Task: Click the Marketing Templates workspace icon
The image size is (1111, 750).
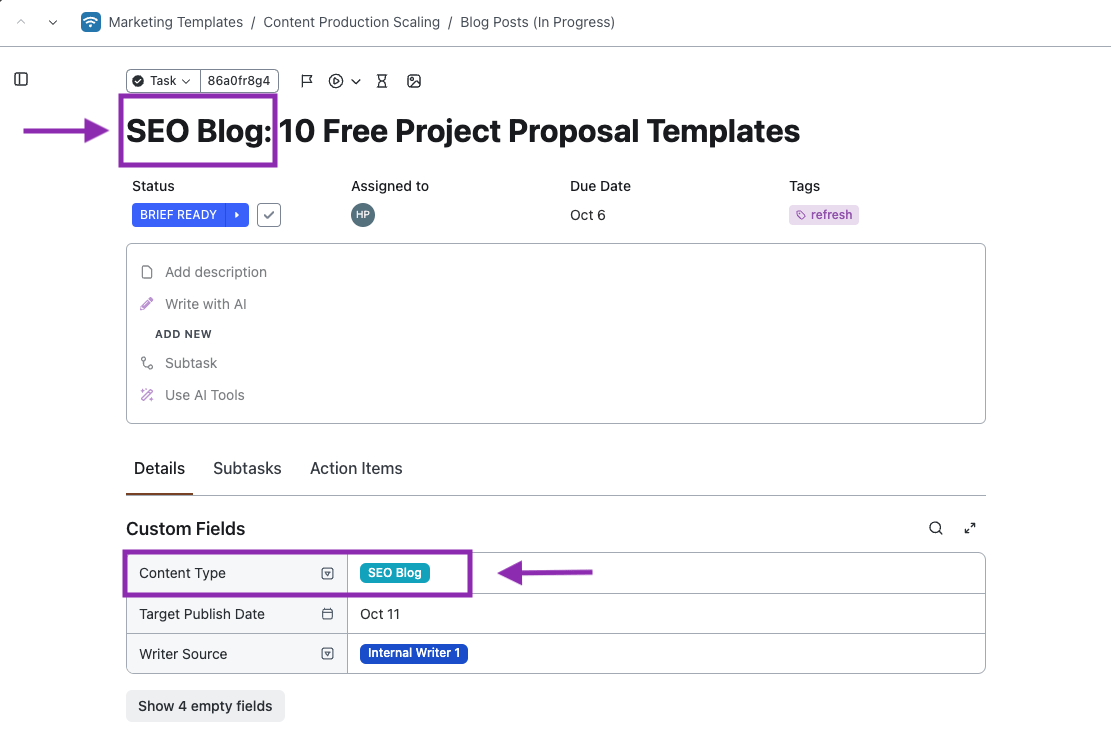Action: (91, 22)
